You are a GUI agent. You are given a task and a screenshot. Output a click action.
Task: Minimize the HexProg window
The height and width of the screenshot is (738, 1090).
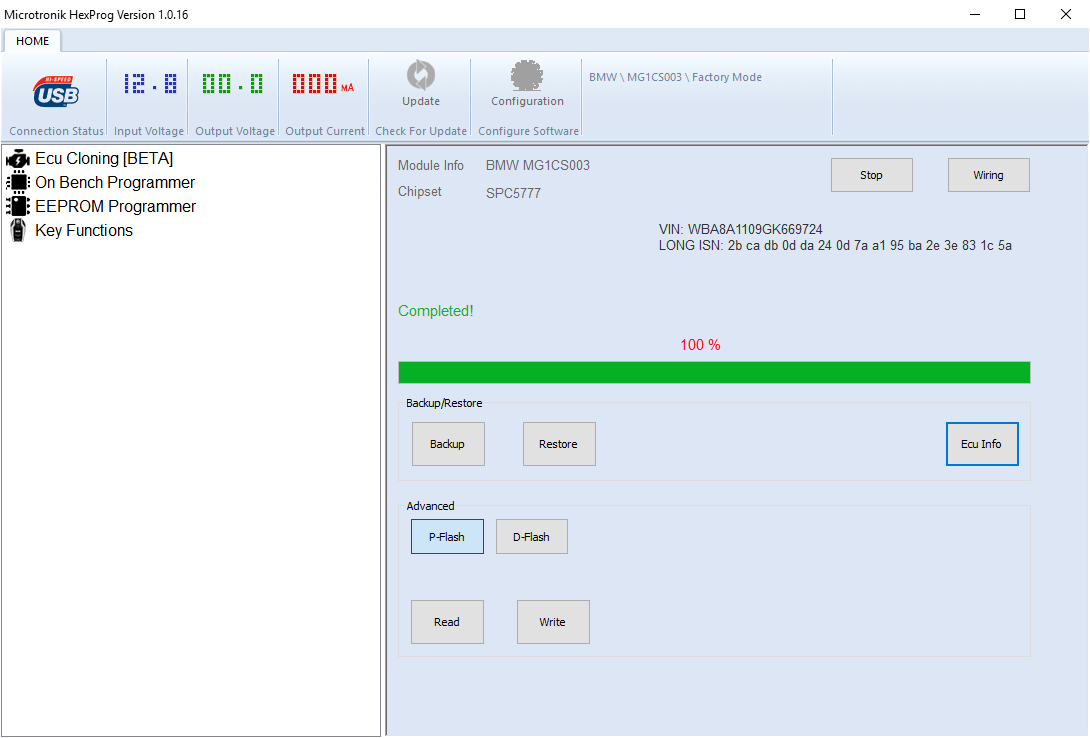(x=975, y=15)
